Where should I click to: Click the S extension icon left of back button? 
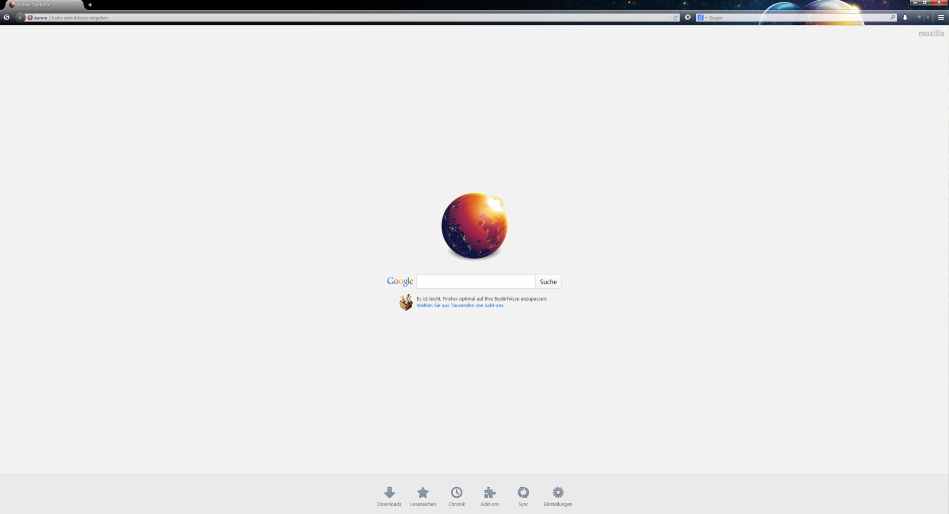pos(6,18)
